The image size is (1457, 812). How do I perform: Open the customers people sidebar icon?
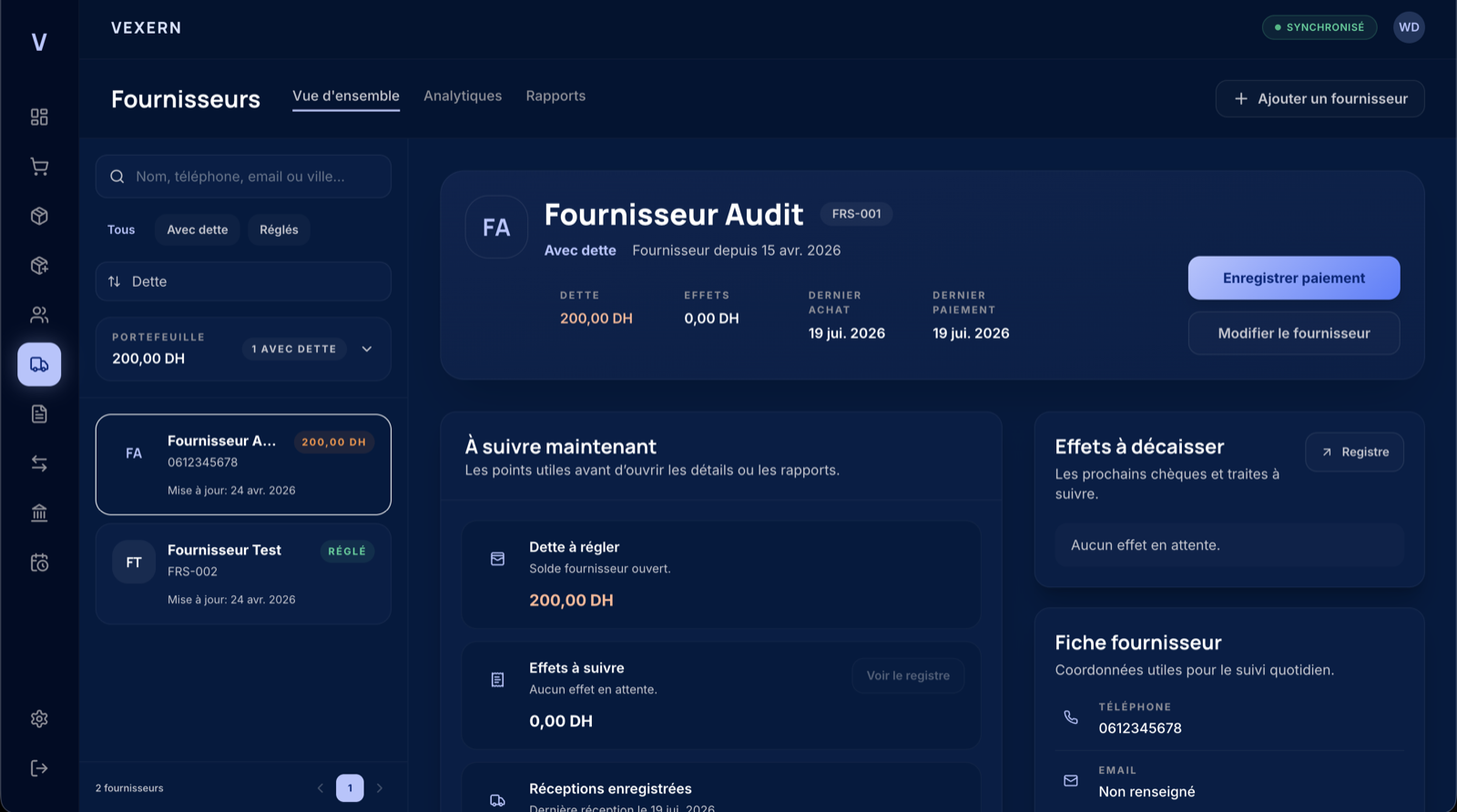tap(39, 315)
